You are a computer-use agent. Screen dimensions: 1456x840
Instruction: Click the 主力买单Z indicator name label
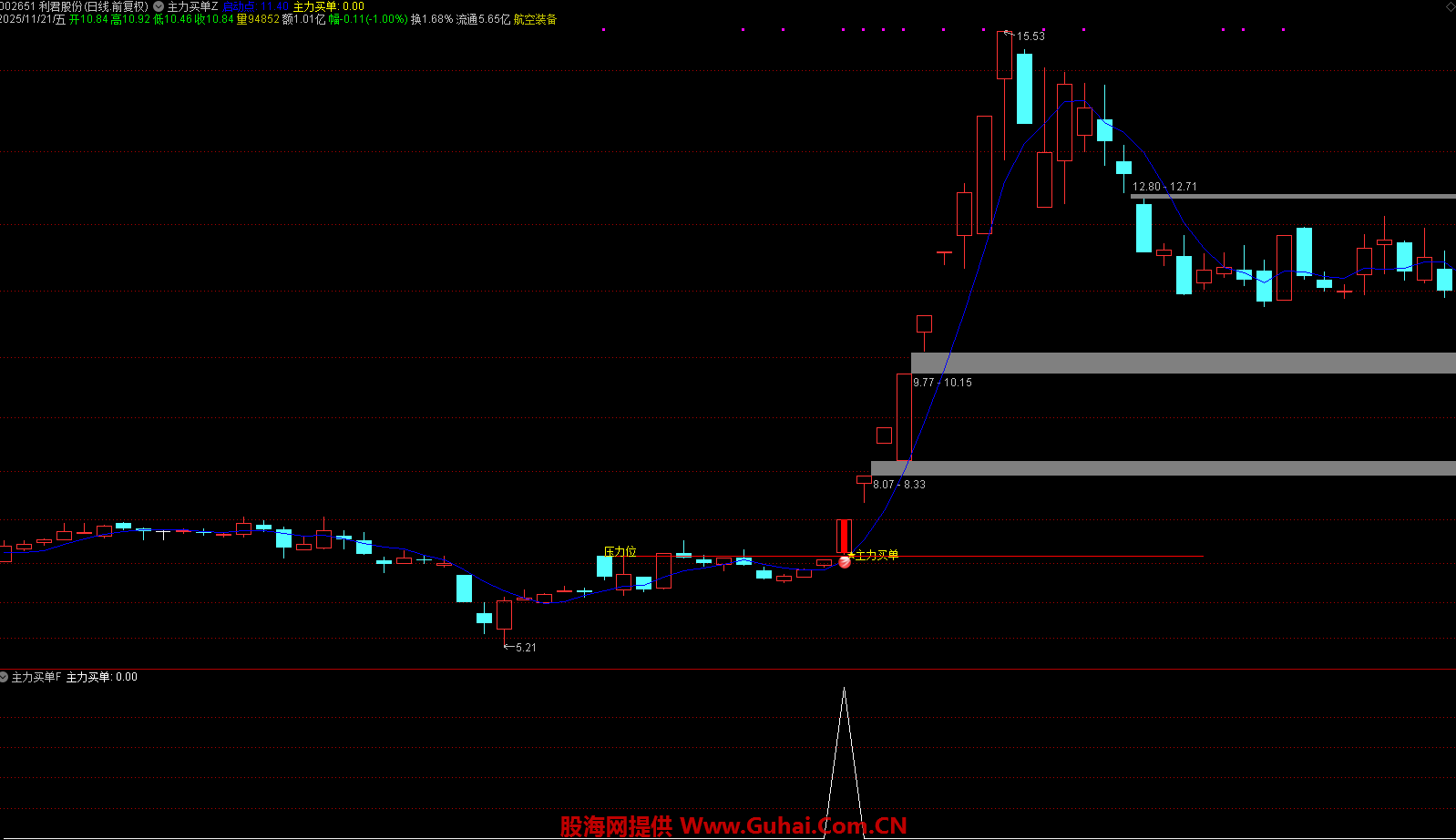click(192, 6)
